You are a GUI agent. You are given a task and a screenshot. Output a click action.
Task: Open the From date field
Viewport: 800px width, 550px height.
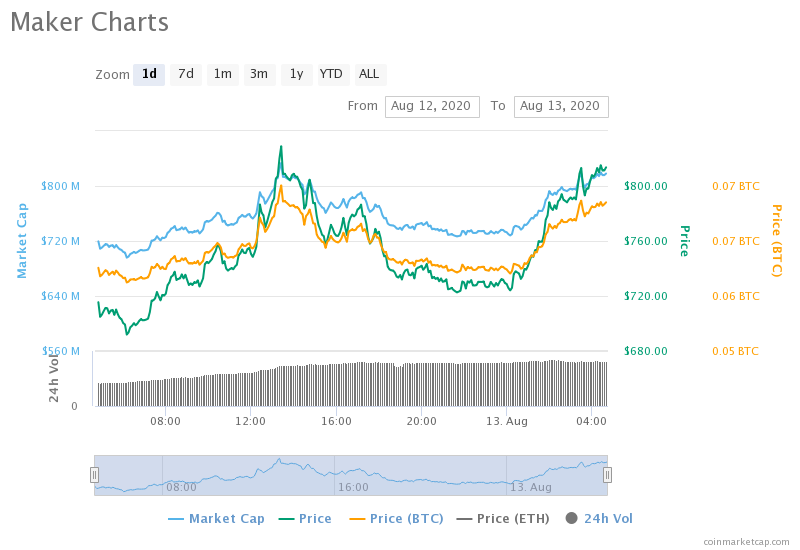coord(432,107)
